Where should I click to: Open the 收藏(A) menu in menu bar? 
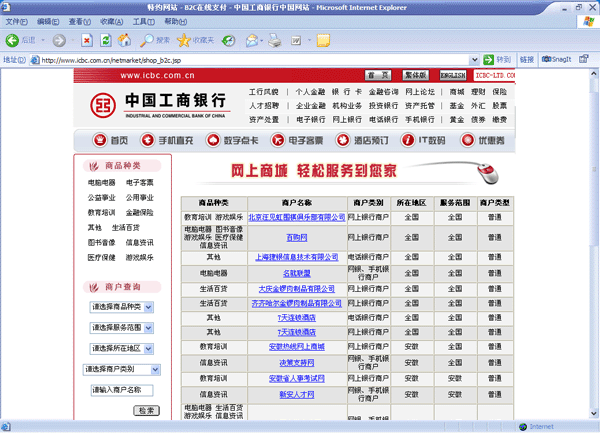(86, 21)
